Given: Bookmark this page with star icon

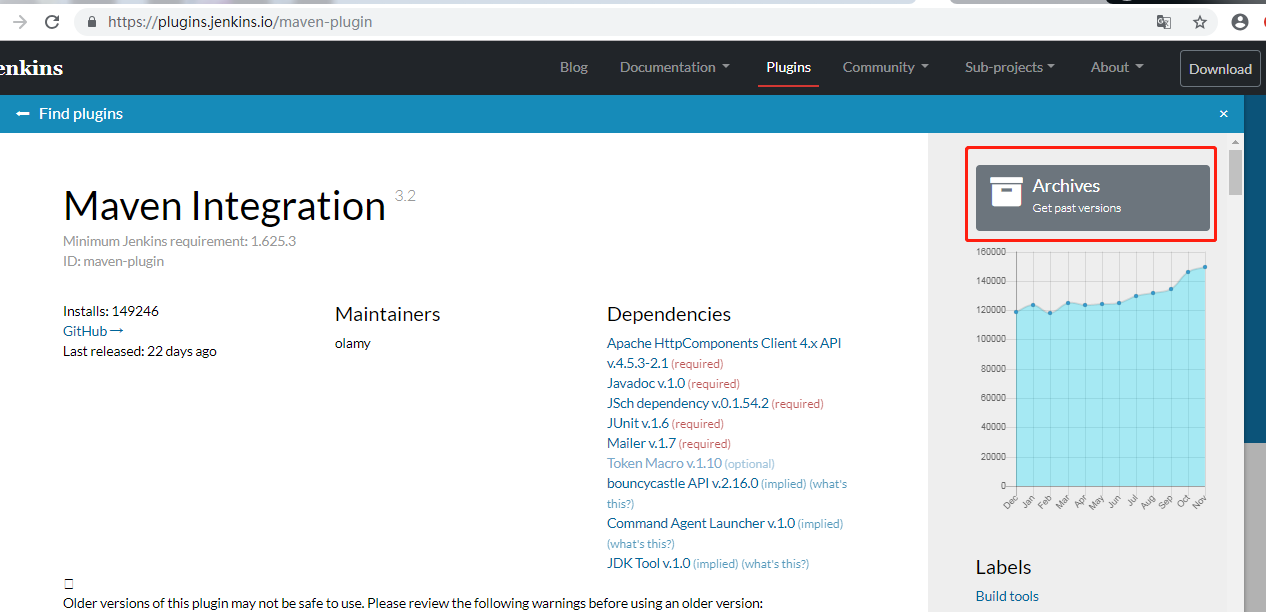Looking at the screenshot, I should [x=1200, y=22].
